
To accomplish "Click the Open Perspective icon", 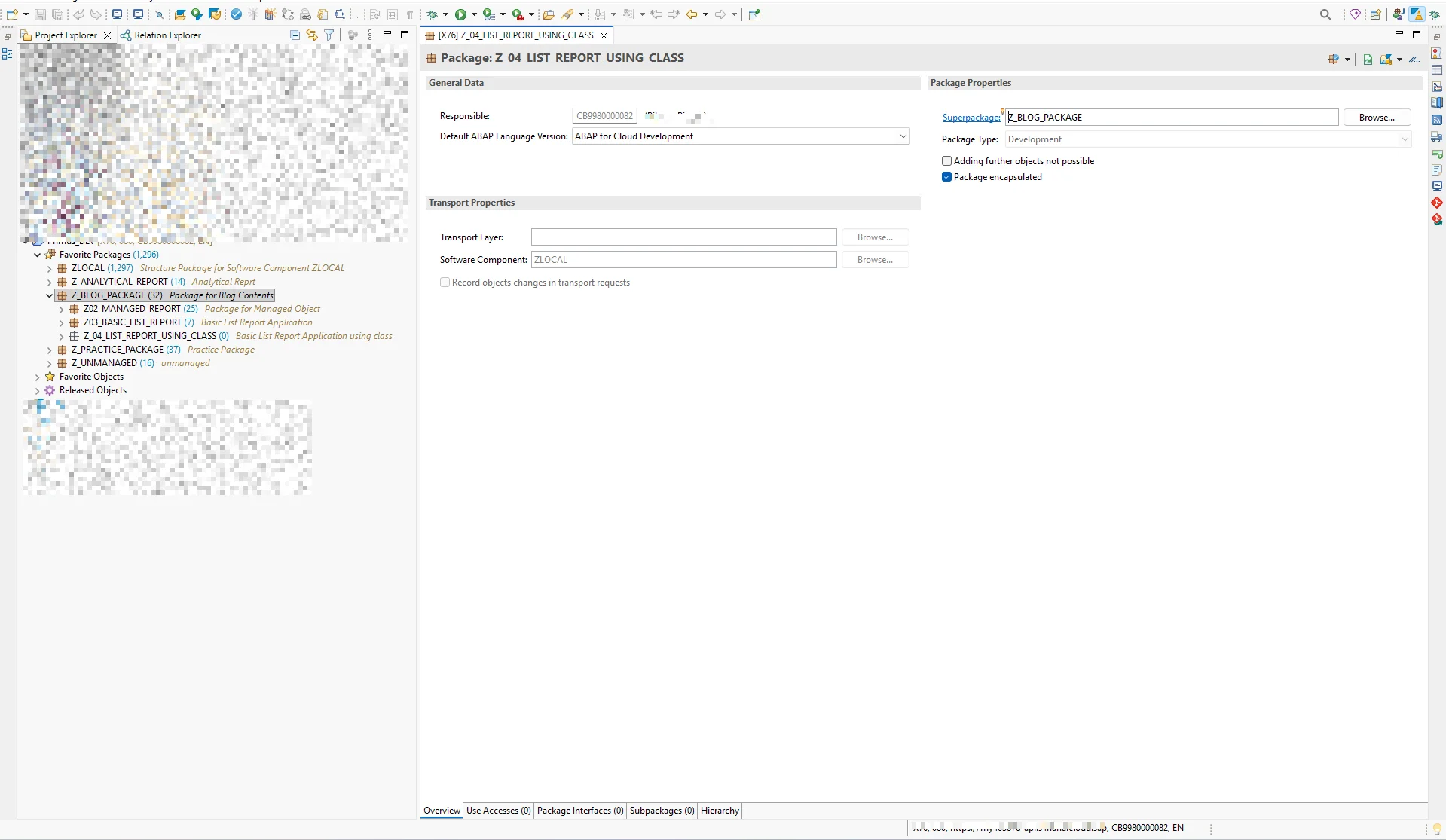I will pyautogui.click(x=1376, y=14).
